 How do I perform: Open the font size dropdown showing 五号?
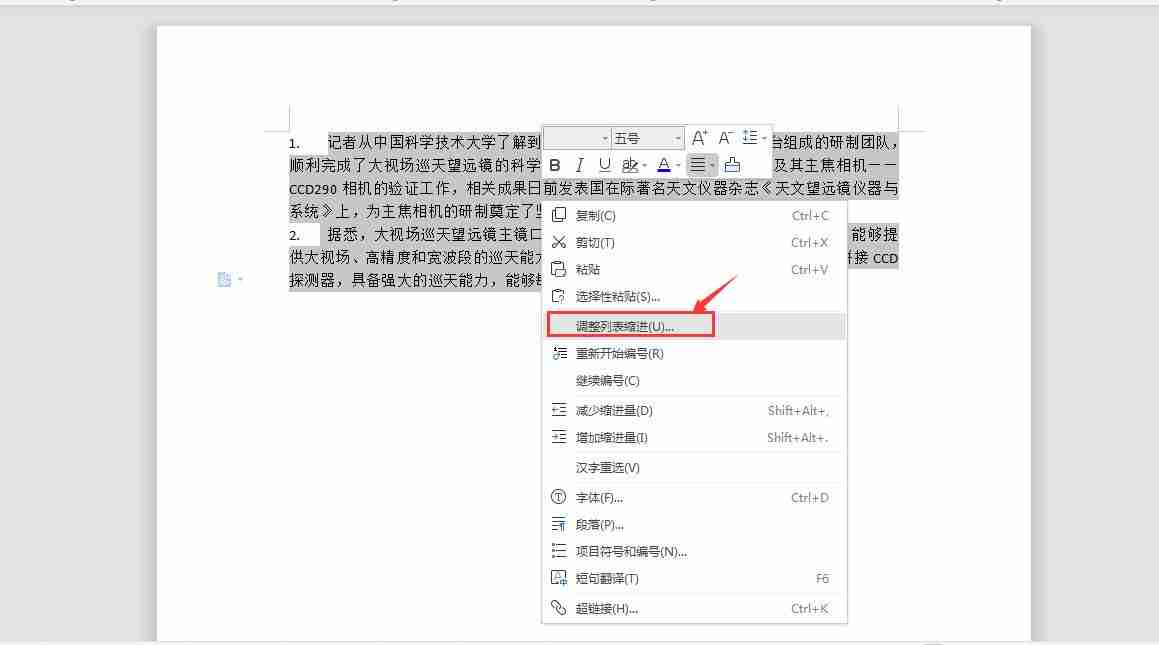point(647,139)
